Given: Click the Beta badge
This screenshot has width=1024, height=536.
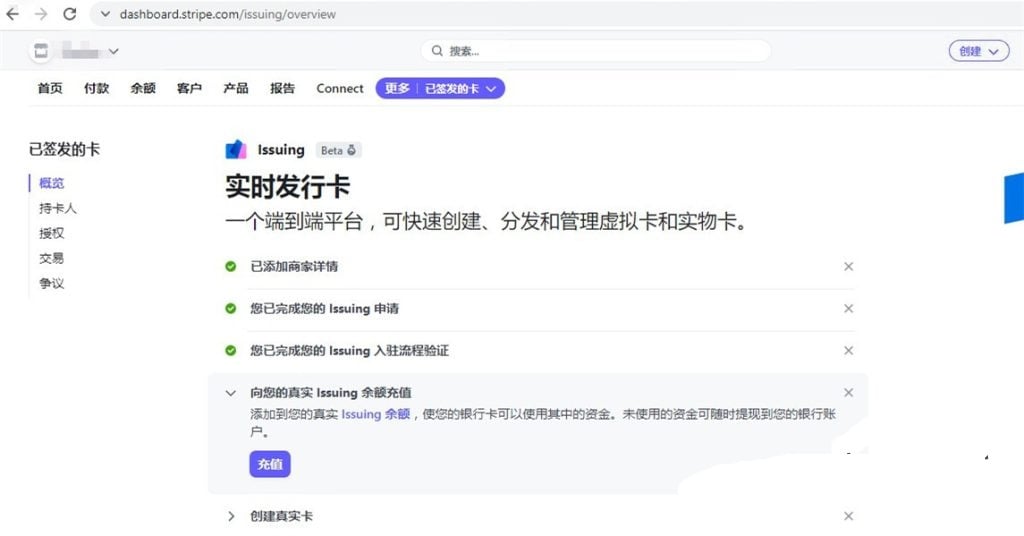Looking at the screenshot, I should pos(338,150).
